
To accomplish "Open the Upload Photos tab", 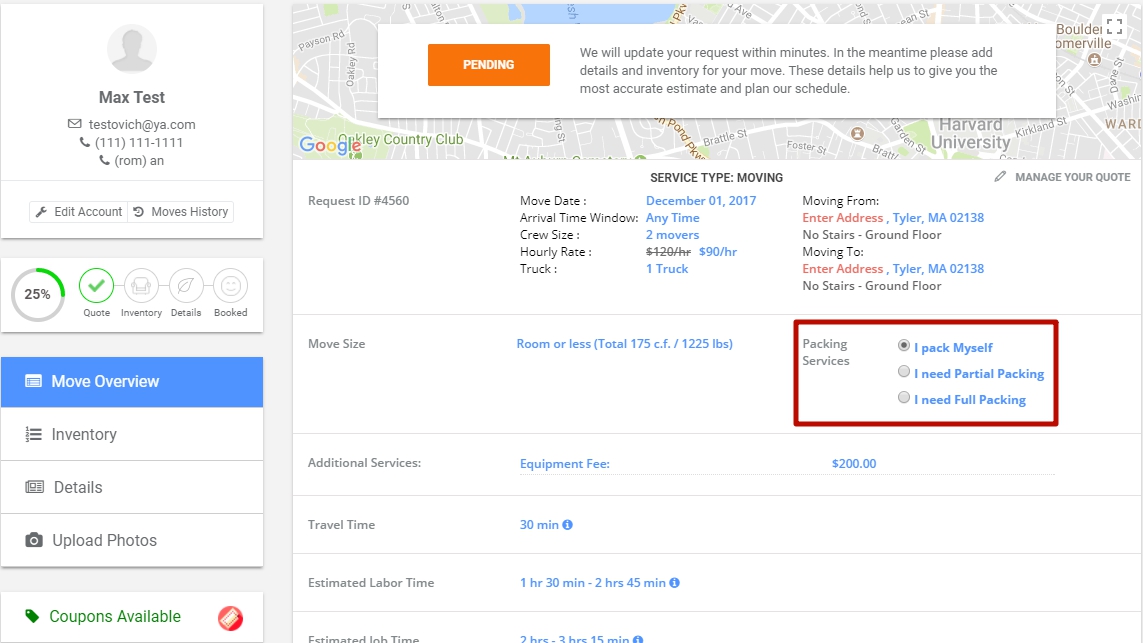I will pyautogui.click(x=132, y=540).
